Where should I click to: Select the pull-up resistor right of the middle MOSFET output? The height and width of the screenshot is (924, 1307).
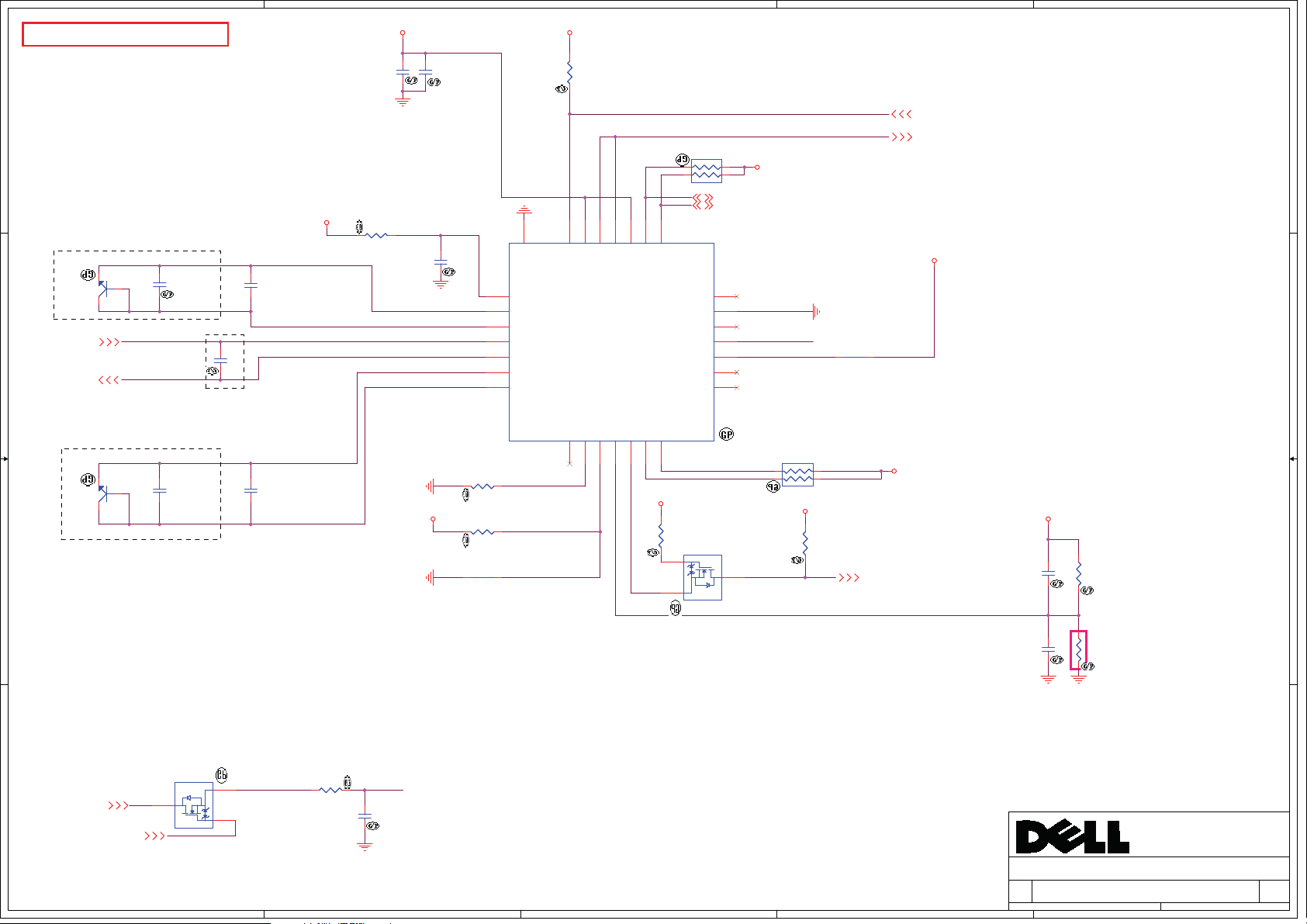point(805,543)
